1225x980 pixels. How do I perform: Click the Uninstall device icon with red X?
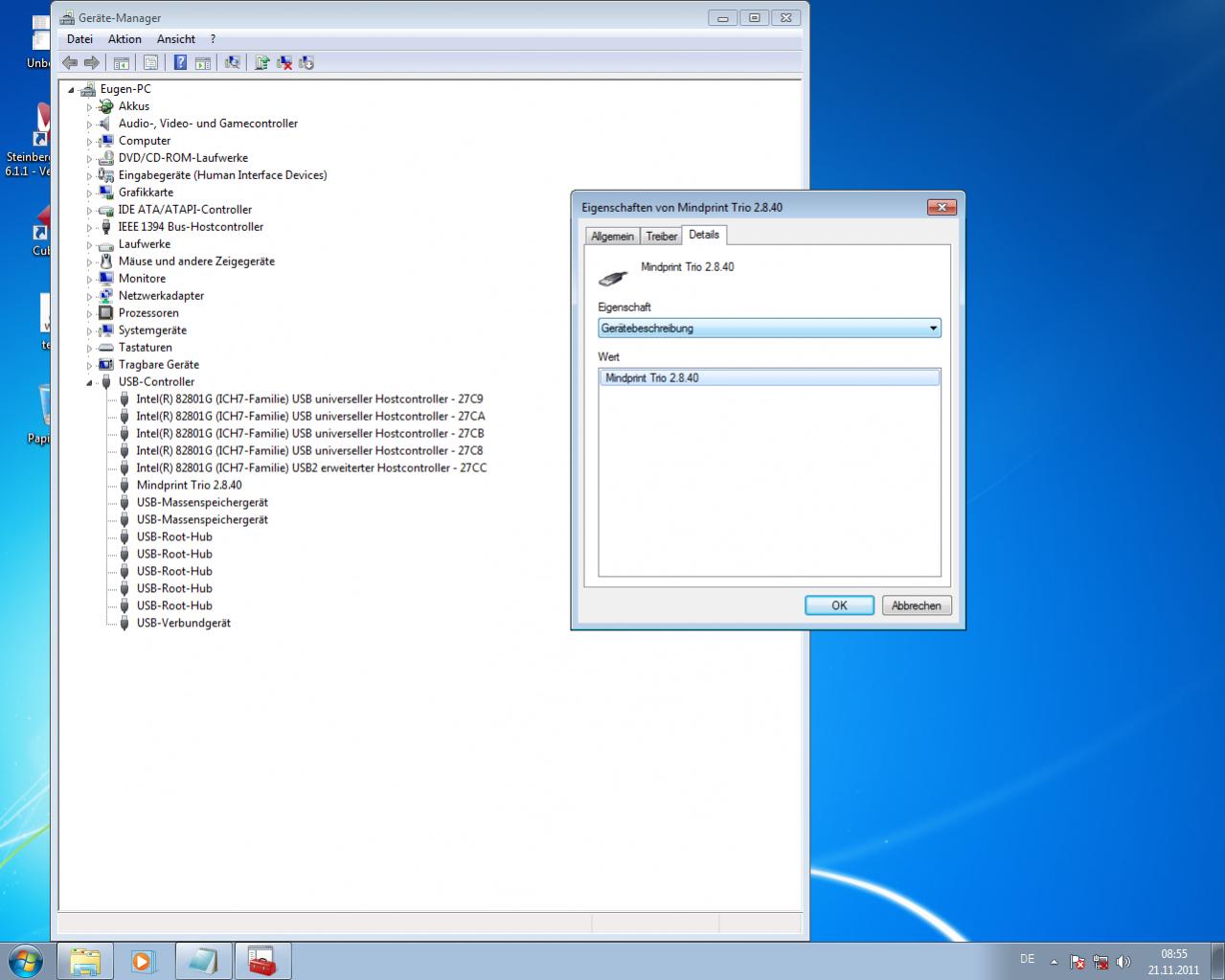[284, 63]
